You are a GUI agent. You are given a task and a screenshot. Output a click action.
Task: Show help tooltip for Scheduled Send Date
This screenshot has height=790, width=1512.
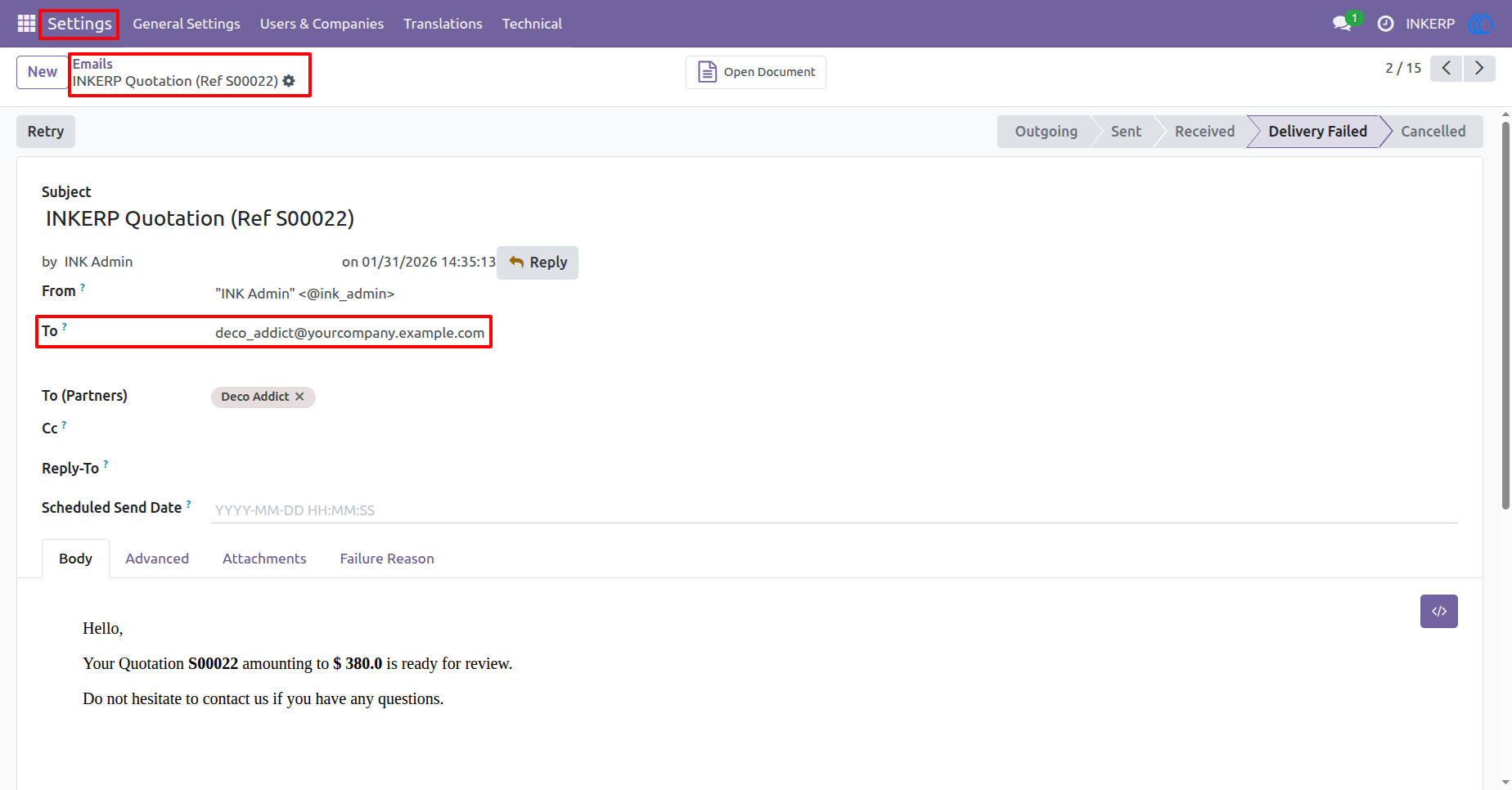[188, 504]
